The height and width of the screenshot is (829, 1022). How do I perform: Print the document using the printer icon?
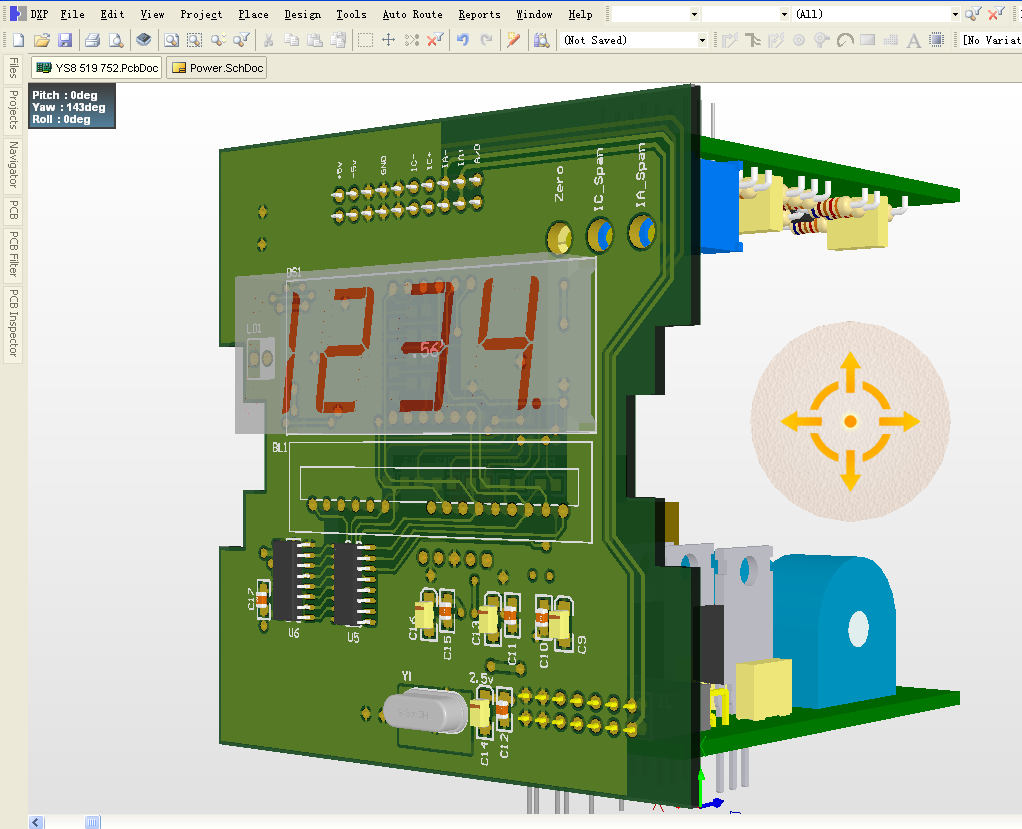93,40
